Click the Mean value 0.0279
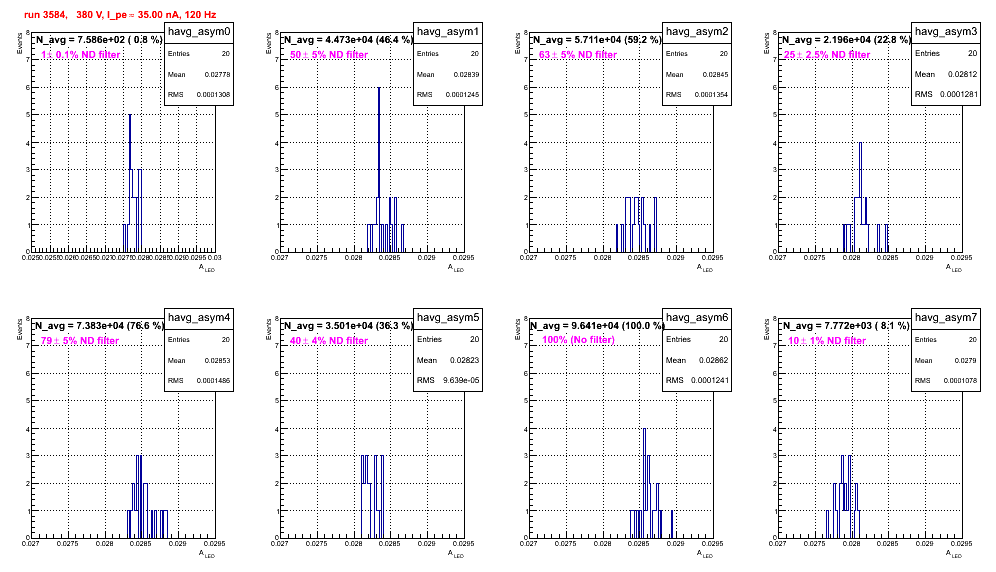Image resolution: width=996 pixels, height=572 pixels. point(966,360)
